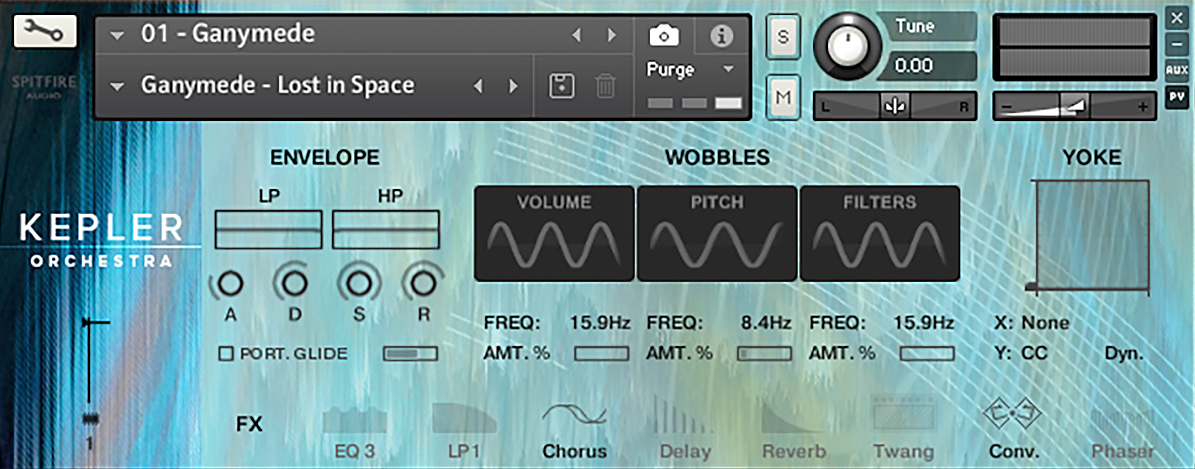Switch to the AUX view
Screen dimensions: 1195x469
[x=1176, y=70]
